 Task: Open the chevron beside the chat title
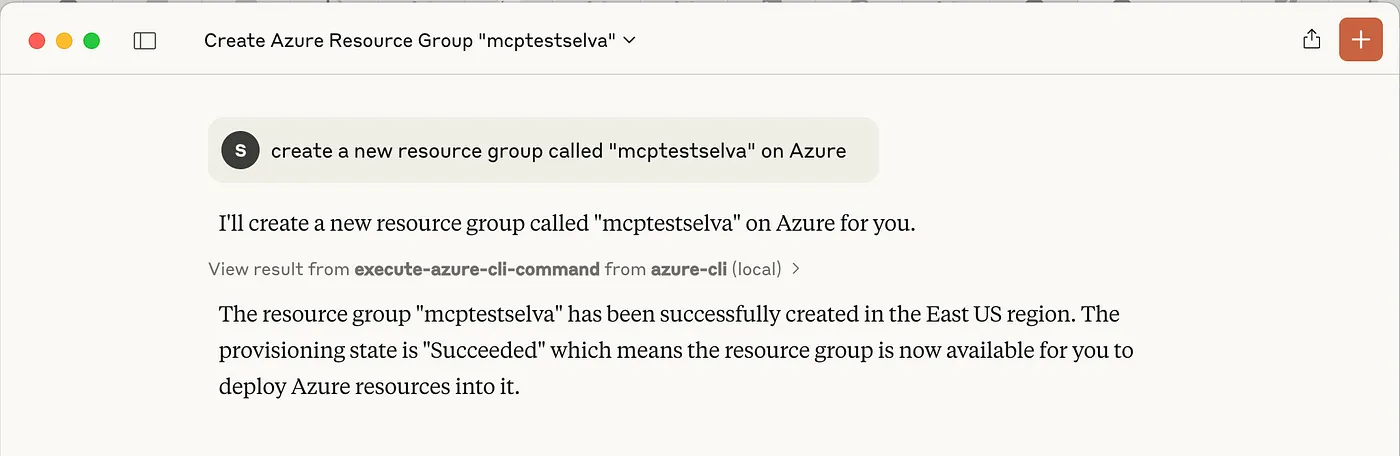(629, 41)
